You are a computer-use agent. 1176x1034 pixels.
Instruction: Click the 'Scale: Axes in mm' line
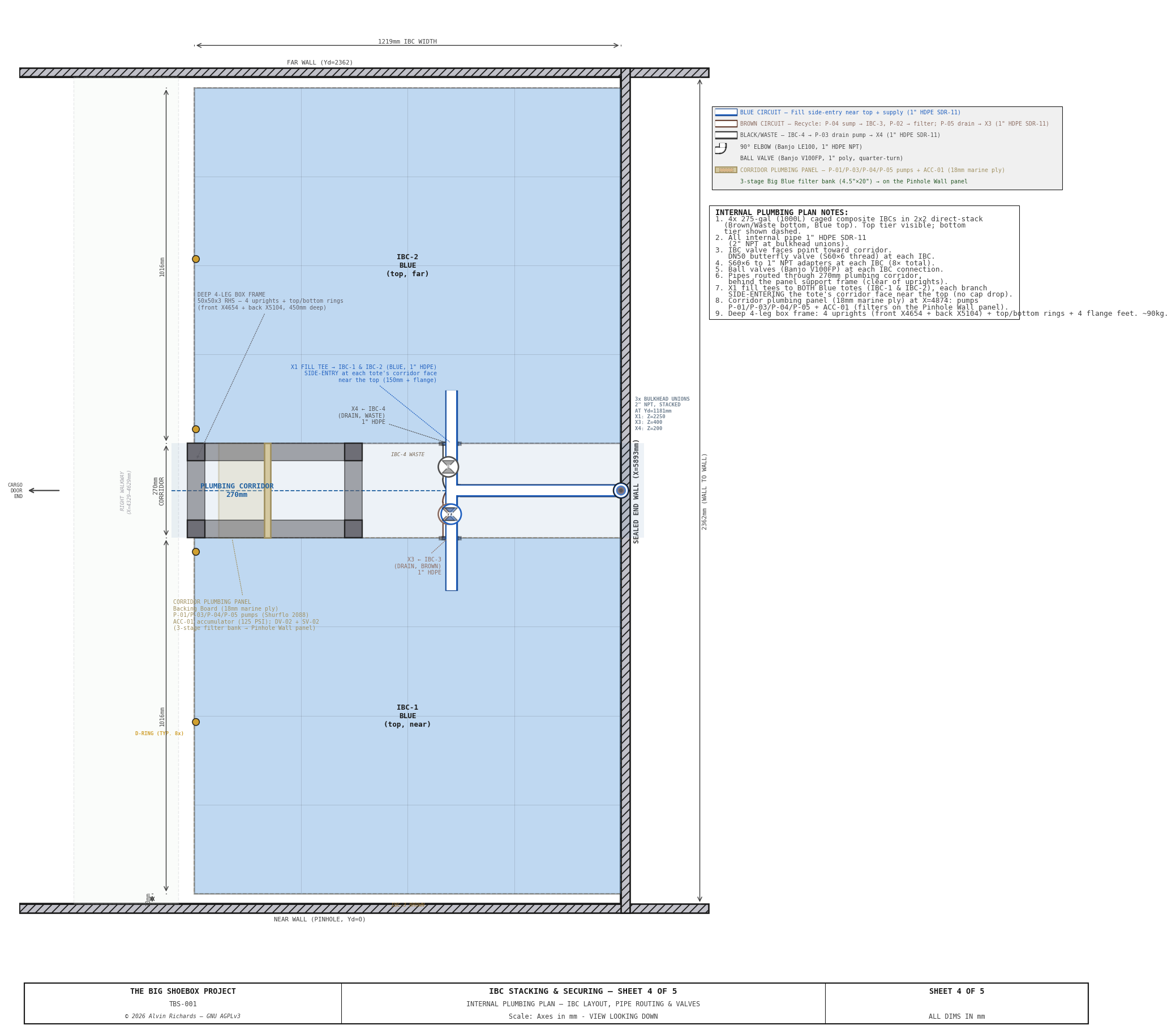pos(583,1016)
